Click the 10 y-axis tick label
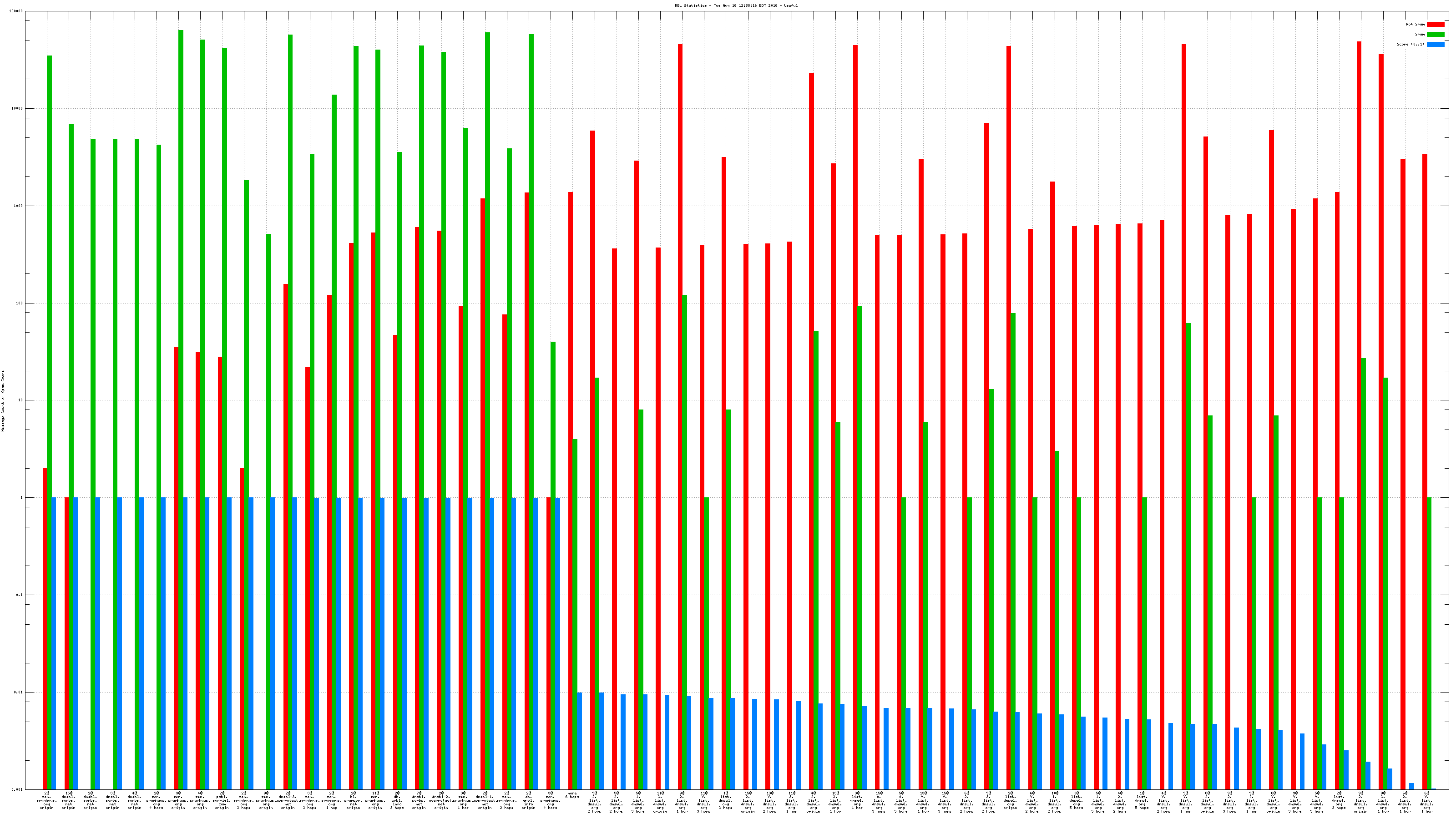The image size is (1456, 819). click(21, 400)
